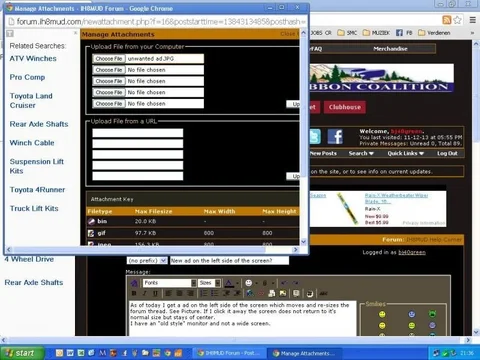Expand the text color dropdown arrow
480x360 pixels.
click(x=237, y=283)
